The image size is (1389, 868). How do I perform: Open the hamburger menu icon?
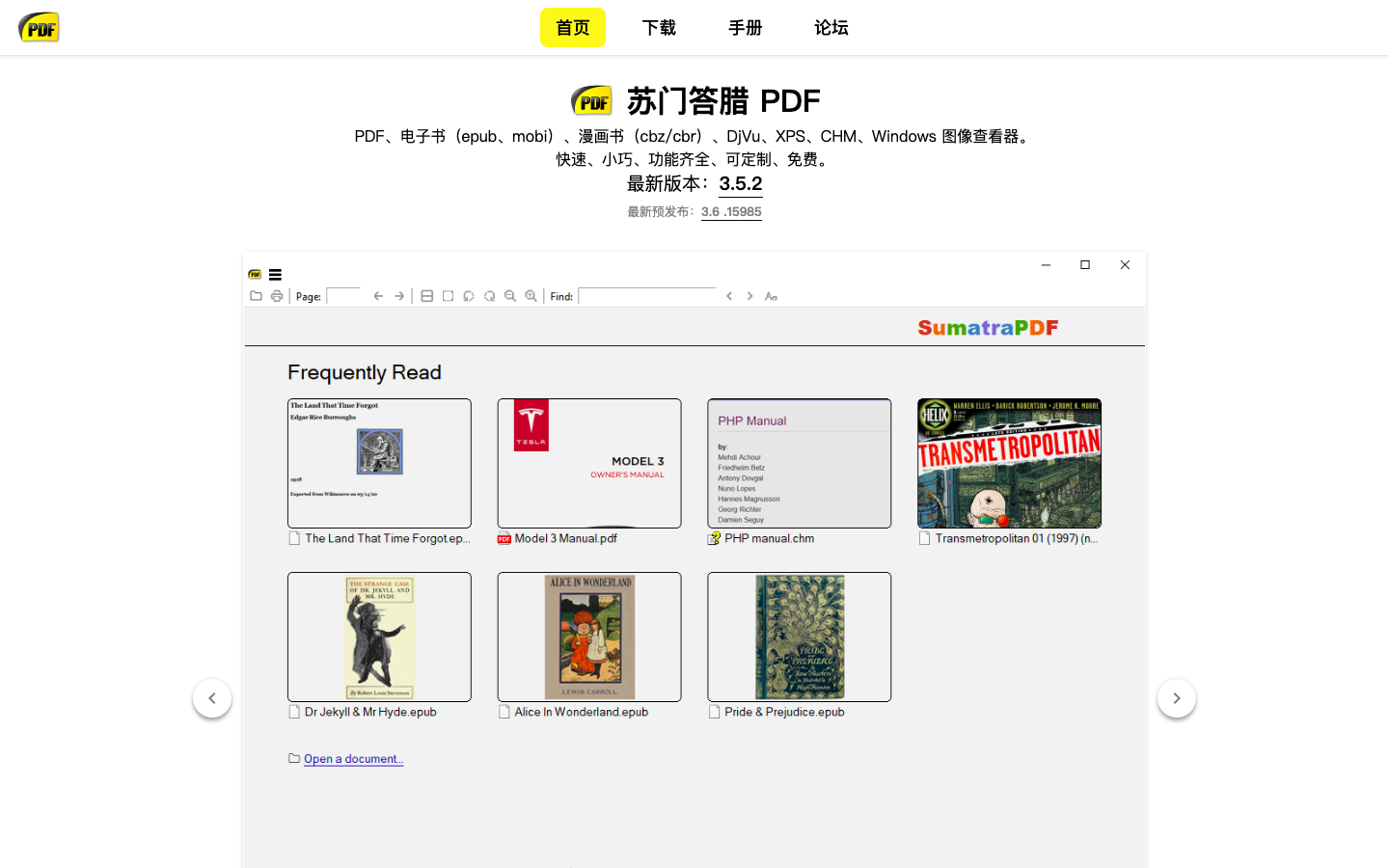tap(275, 275)
